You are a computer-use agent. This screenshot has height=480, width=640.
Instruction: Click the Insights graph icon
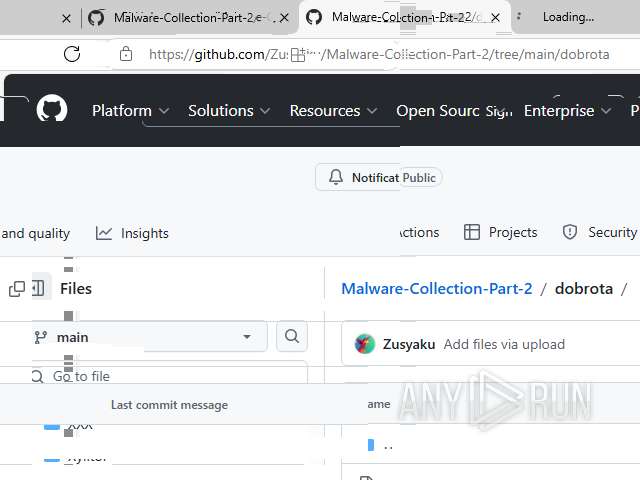pyautogui.click(x=104, y=233)
